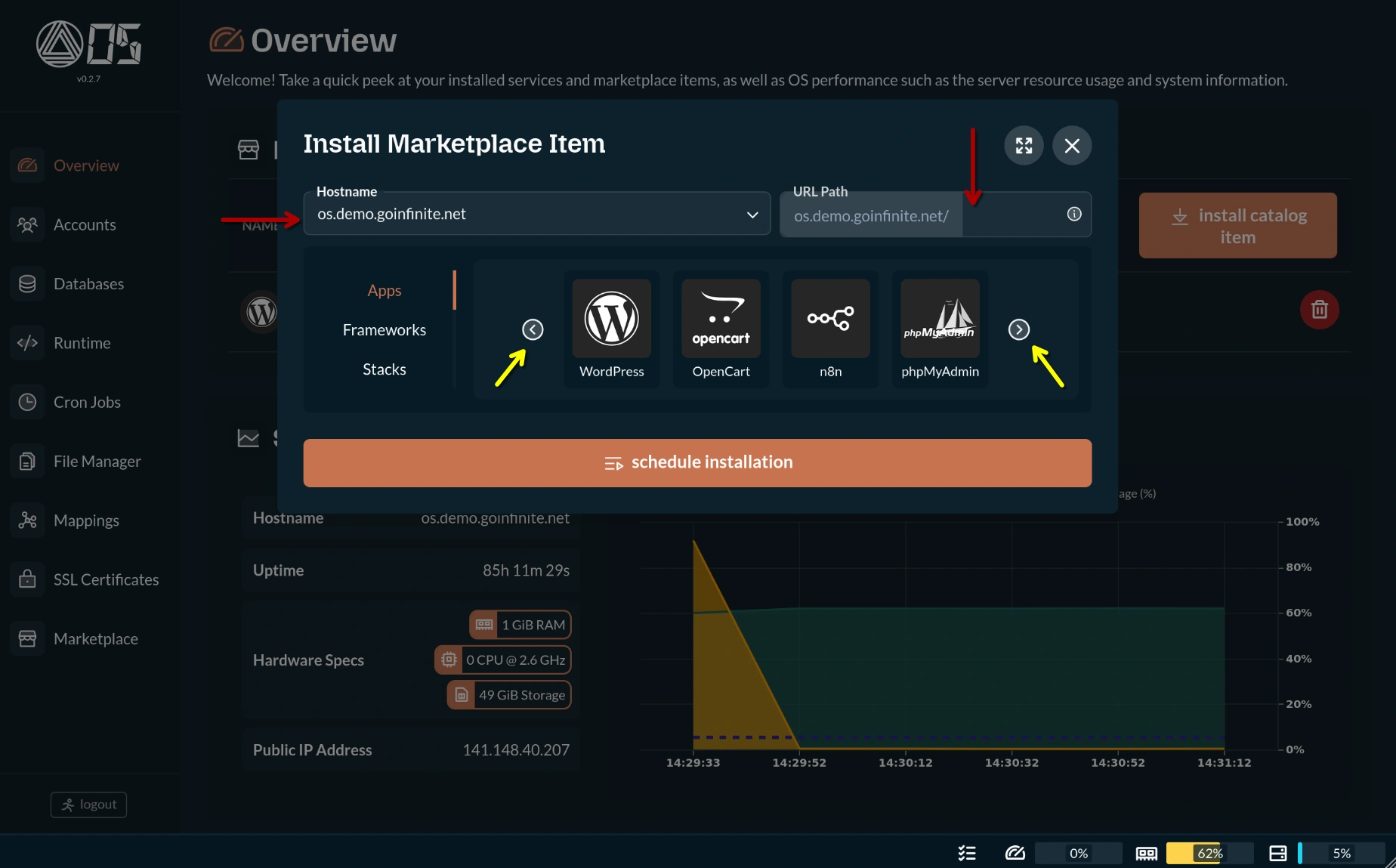Select the WordPress app tile
Screen dimensions: 1396x868
[x=611, y=328]
